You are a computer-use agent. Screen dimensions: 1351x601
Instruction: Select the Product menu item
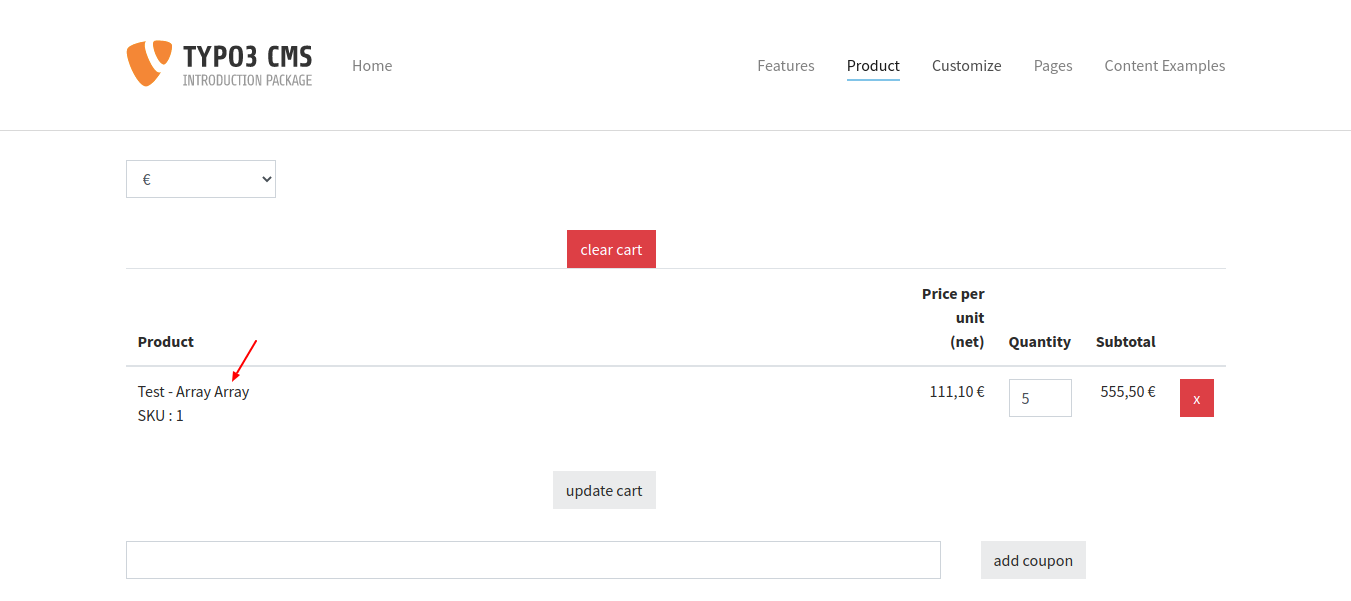point(873,66)
